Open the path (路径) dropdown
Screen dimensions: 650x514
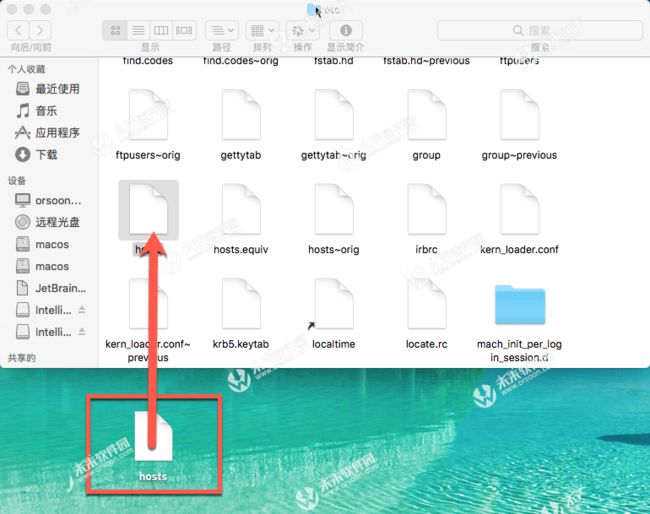pos(222,30)
